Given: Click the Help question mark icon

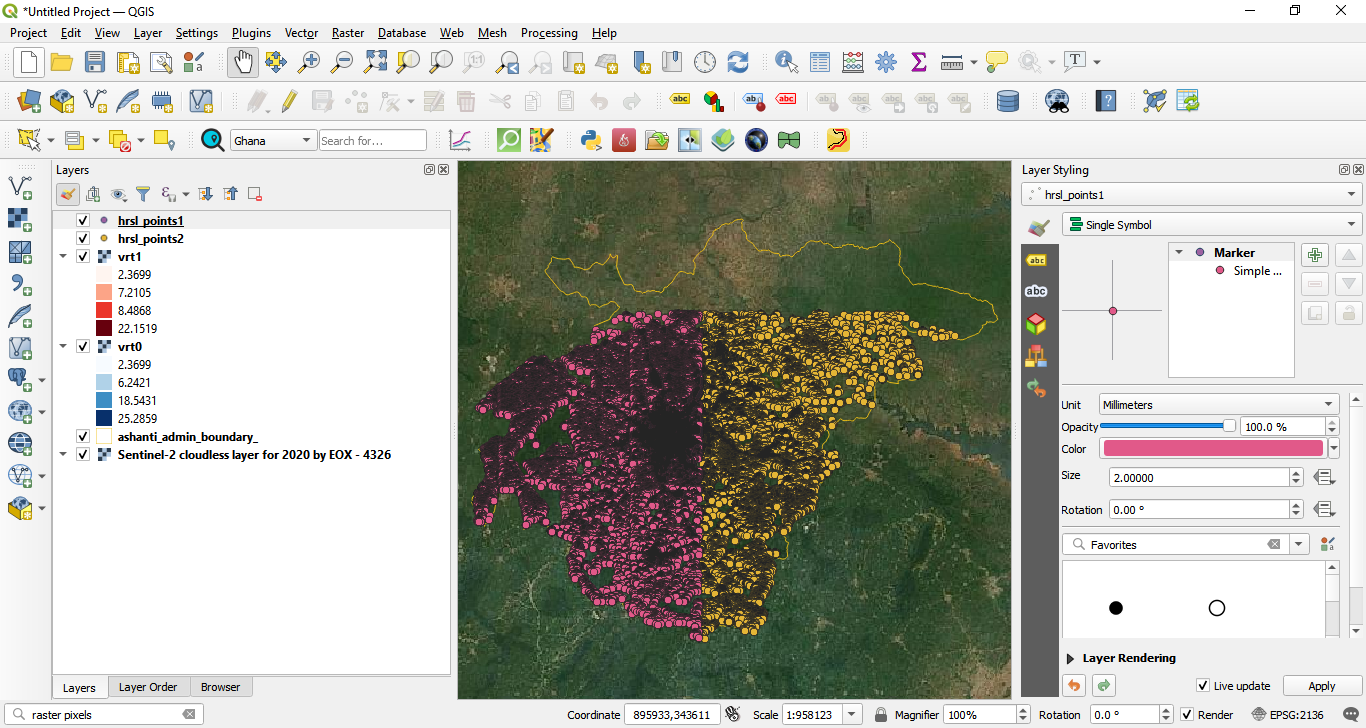Looking at the screenshot, I should [x=1106, y=101].
